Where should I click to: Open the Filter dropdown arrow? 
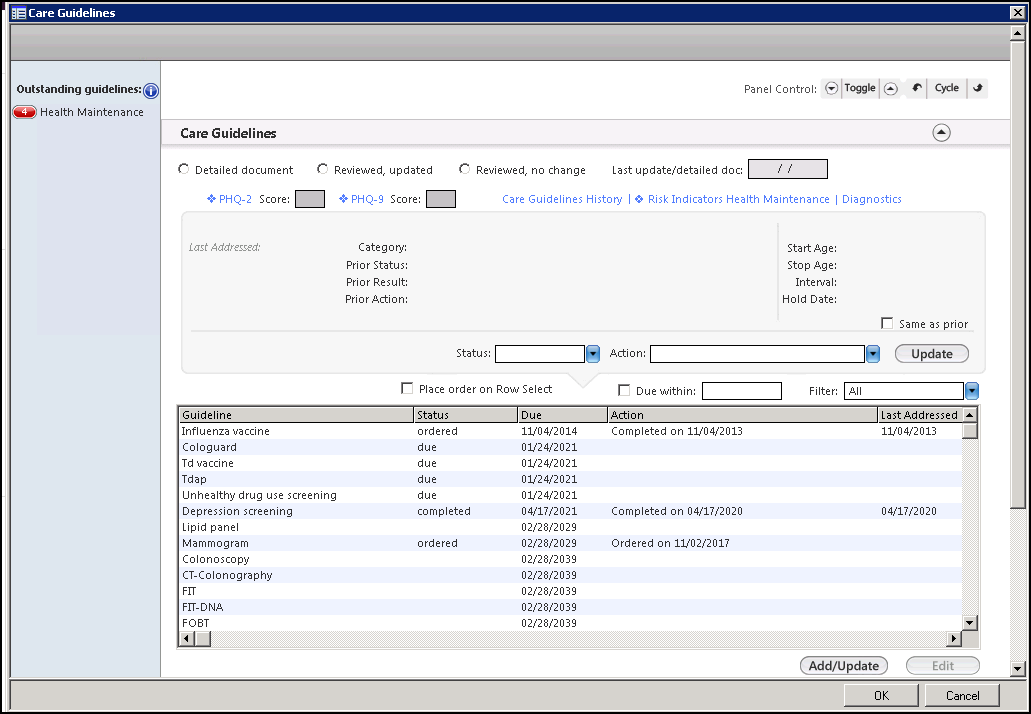pyautogui.click(x=971, y=391)
